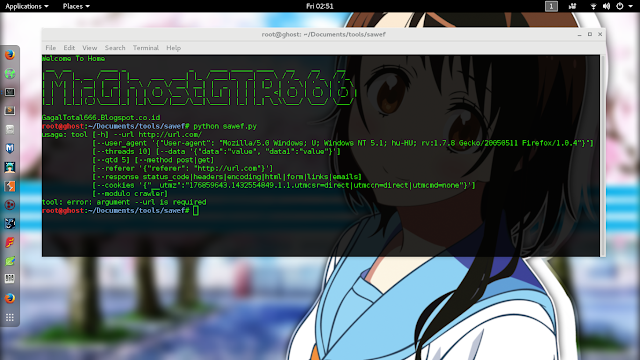Open the clock showing Fri 02:51
This screenshot has width=640, height=360.
[320, 6]
